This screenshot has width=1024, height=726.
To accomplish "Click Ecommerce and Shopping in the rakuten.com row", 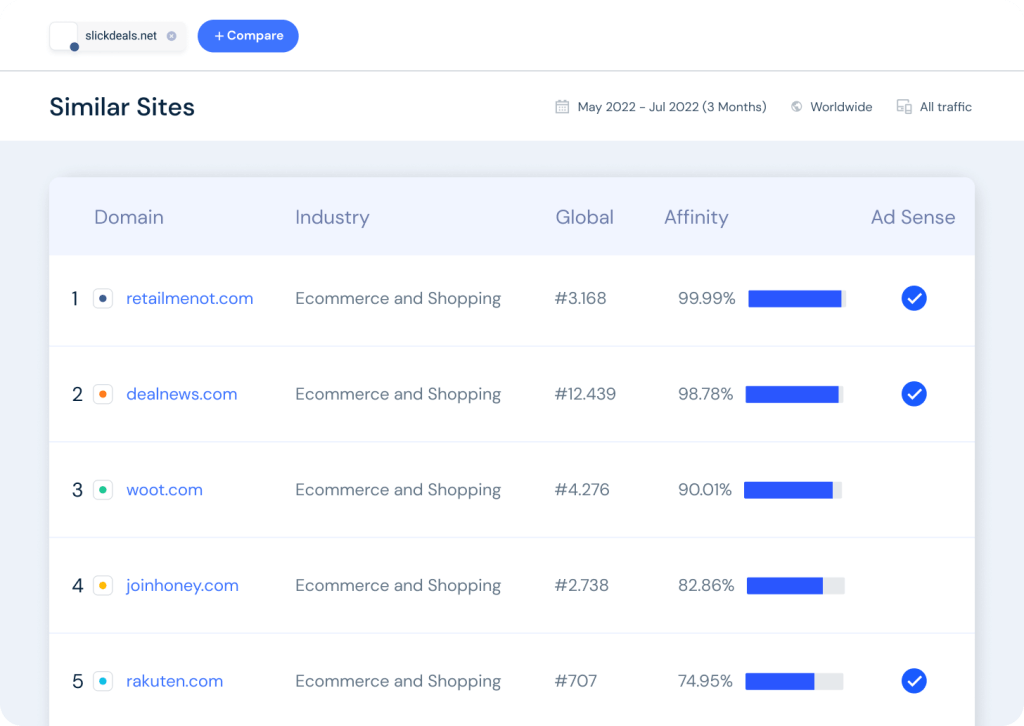I will 398,681.
